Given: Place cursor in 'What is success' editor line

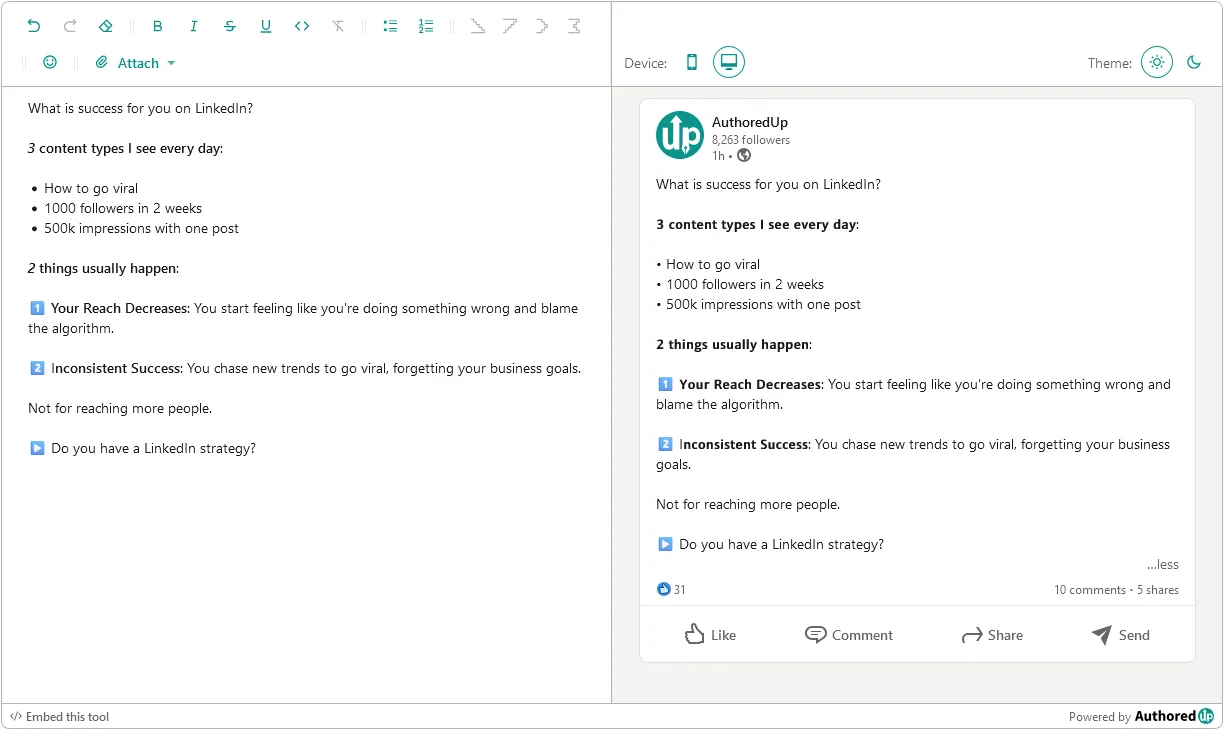Looking at the screenshot, I should pyautogui.click(x=140, y=108).
